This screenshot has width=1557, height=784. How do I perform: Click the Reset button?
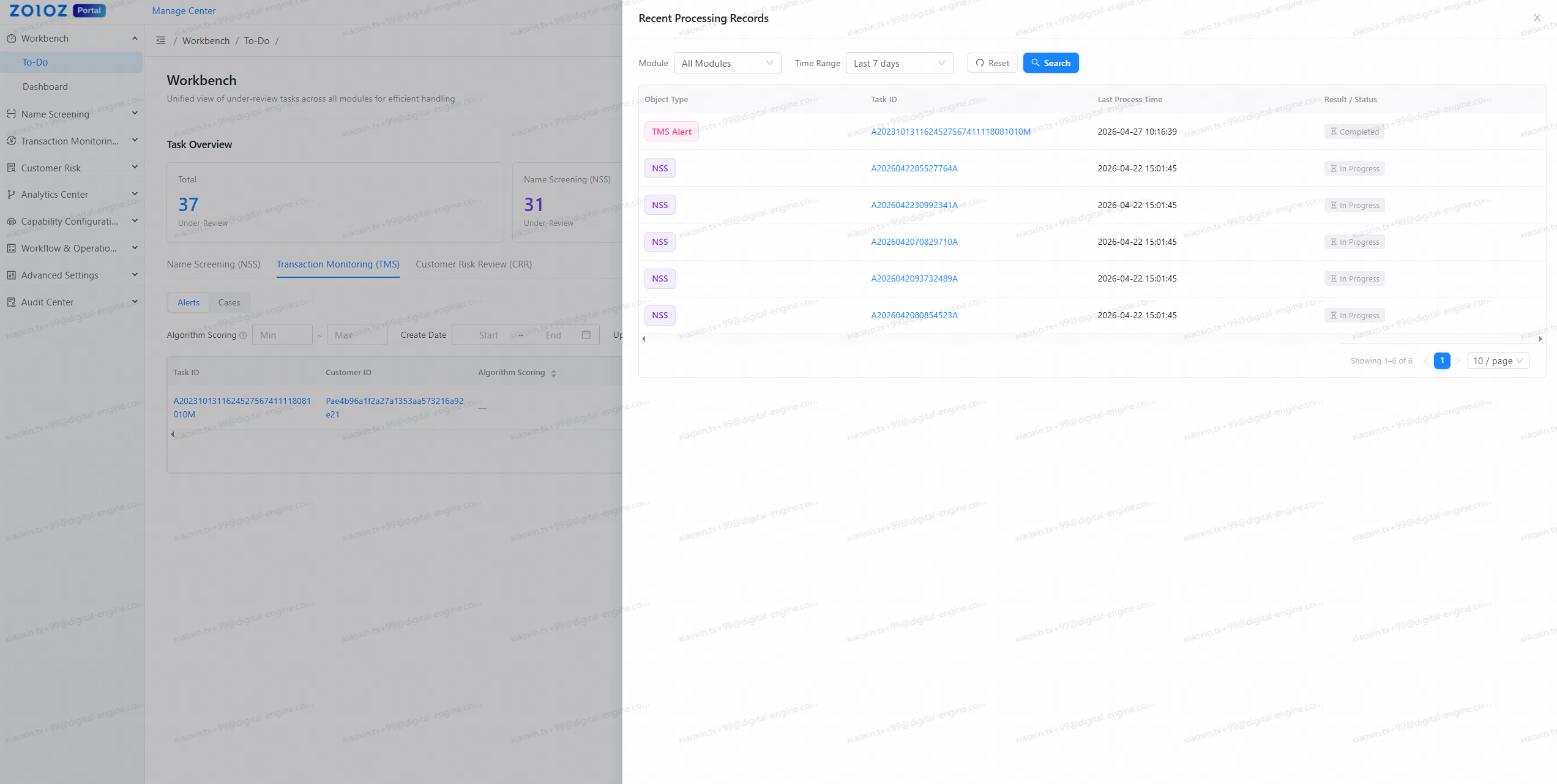[992, 63]
